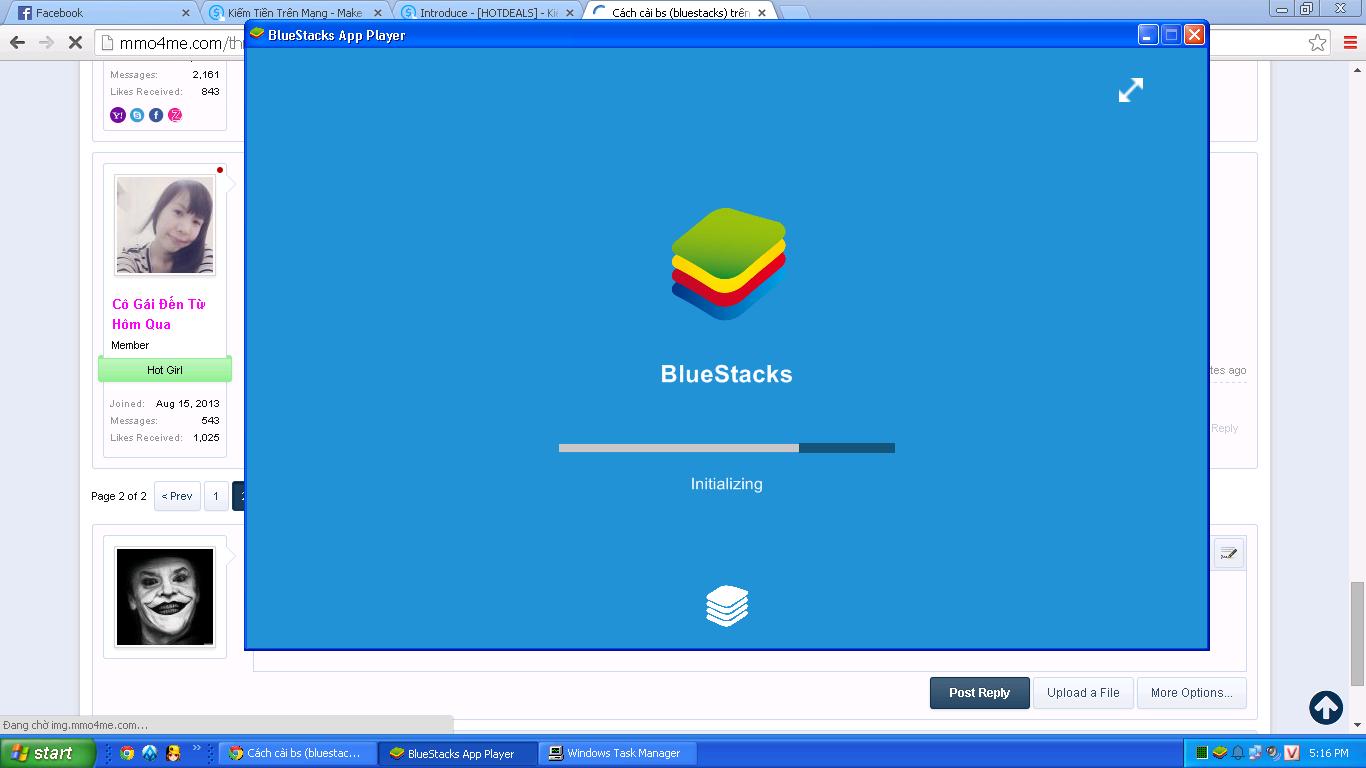Click the fullscreen expand arrows in BlueStacks
Screen dimensions: 1366x768
click(1130, 90)
